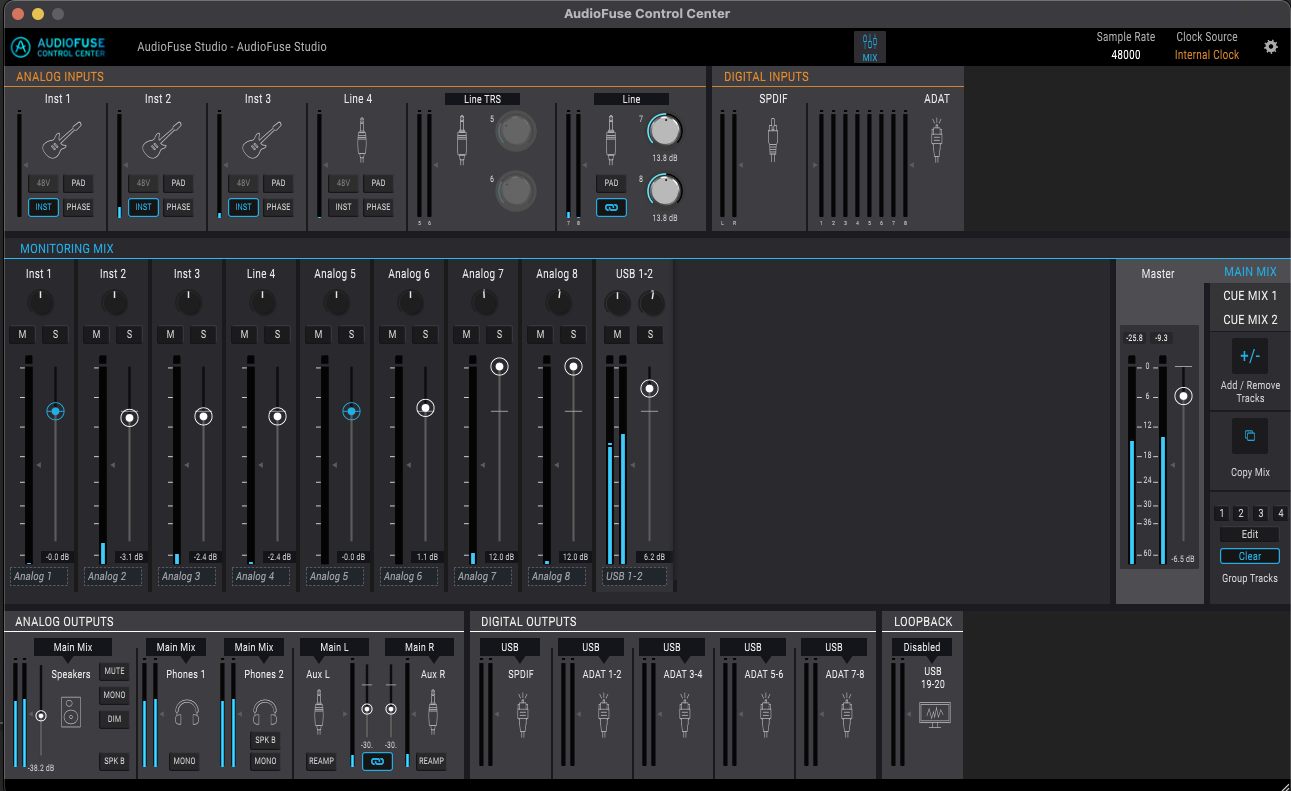
Task: Toggle INST on the Inst 1 input
Action: coord(43,207)
